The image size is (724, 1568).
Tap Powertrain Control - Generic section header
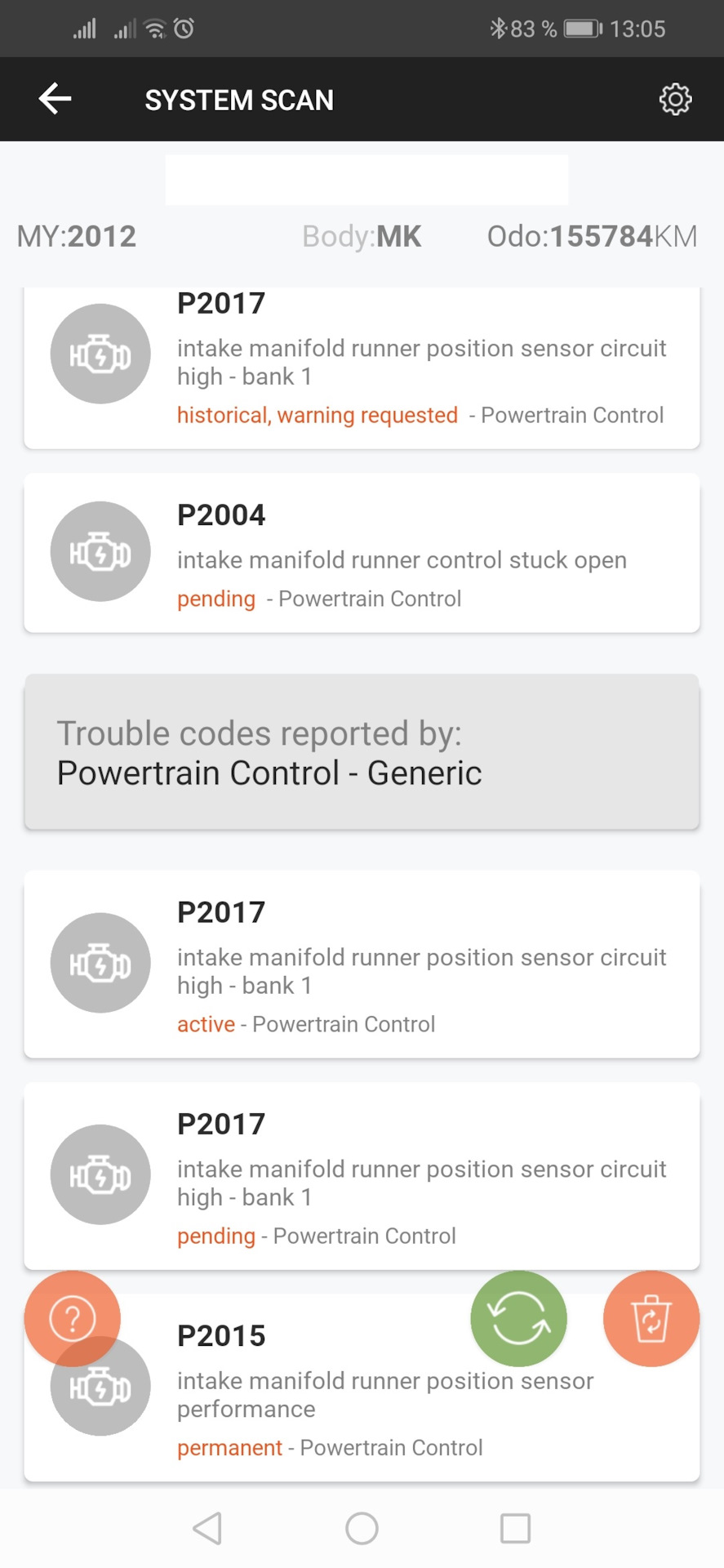point(362,752)
